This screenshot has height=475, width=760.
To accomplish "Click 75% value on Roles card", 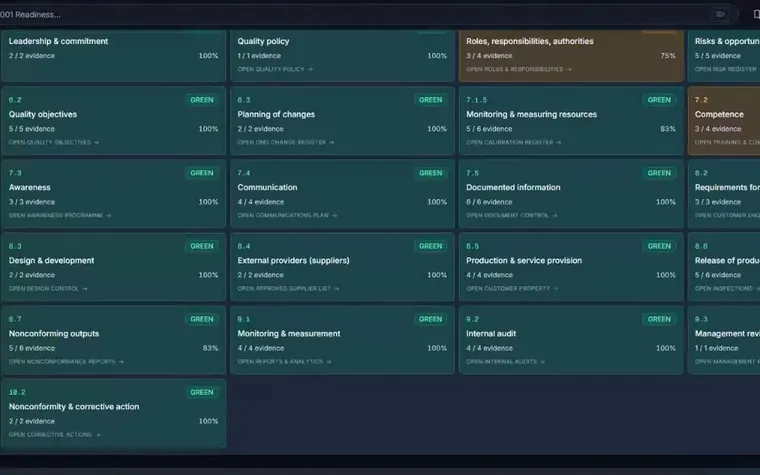I will point(668,56).
